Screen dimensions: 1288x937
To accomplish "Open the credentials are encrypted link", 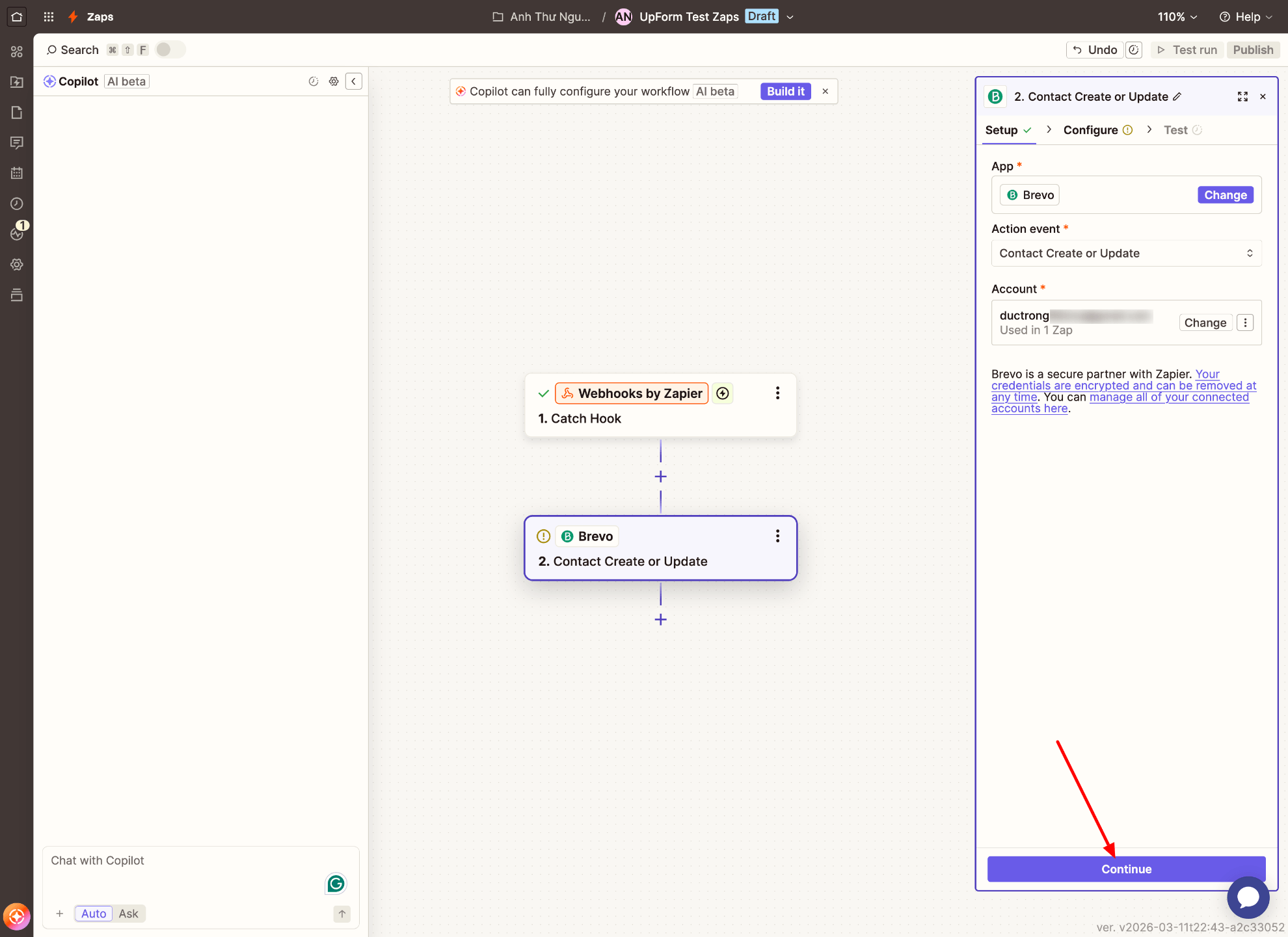I will [1123, 386].
